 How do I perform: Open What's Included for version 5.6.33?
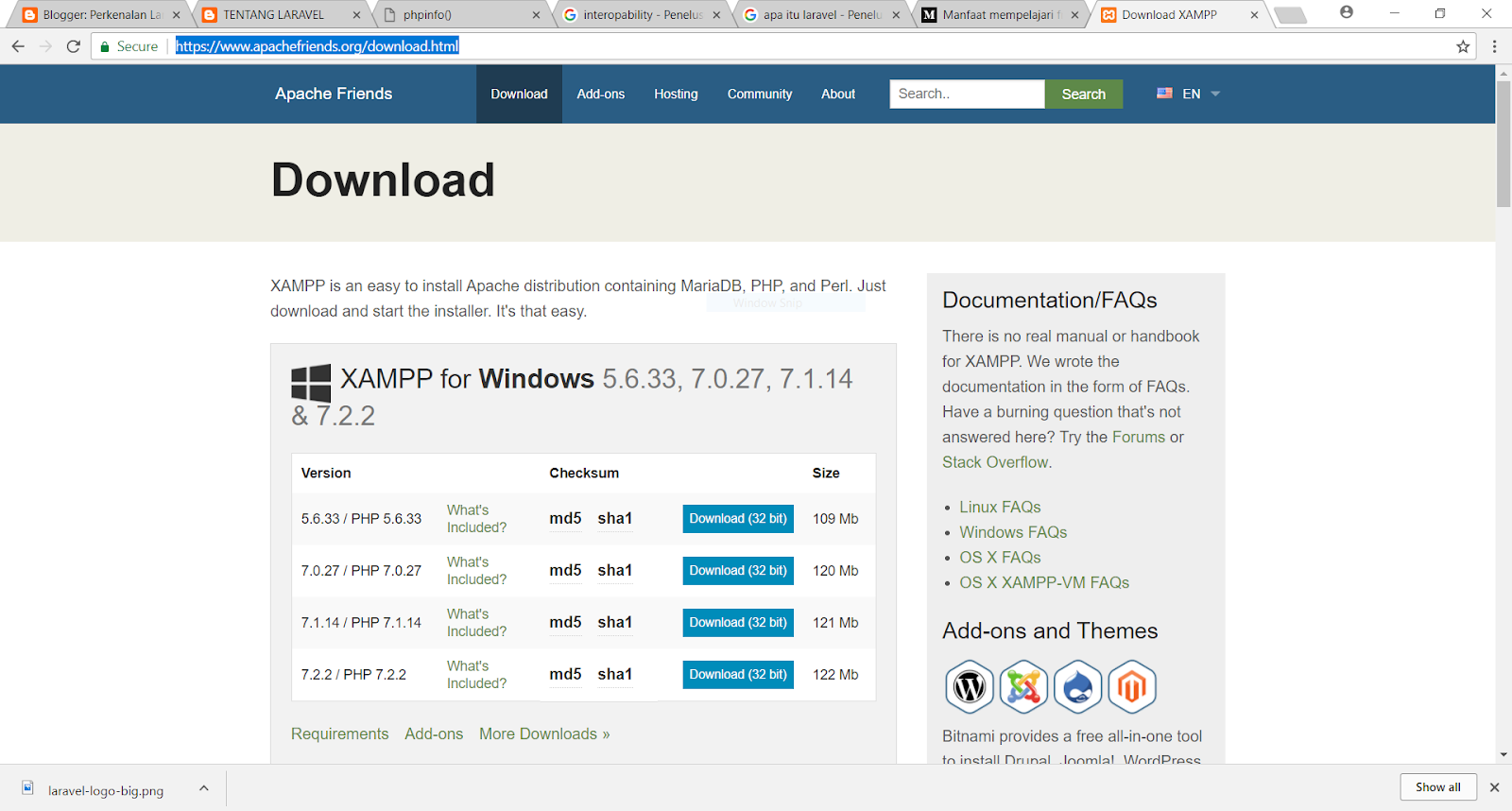476,519
